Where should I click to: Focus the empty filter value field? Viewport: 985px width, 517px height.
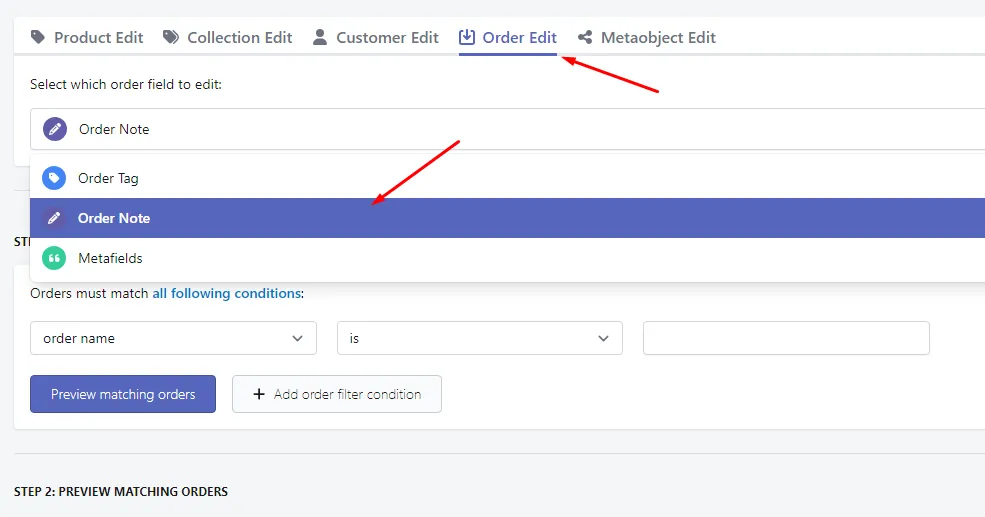(x=786, y=338)
